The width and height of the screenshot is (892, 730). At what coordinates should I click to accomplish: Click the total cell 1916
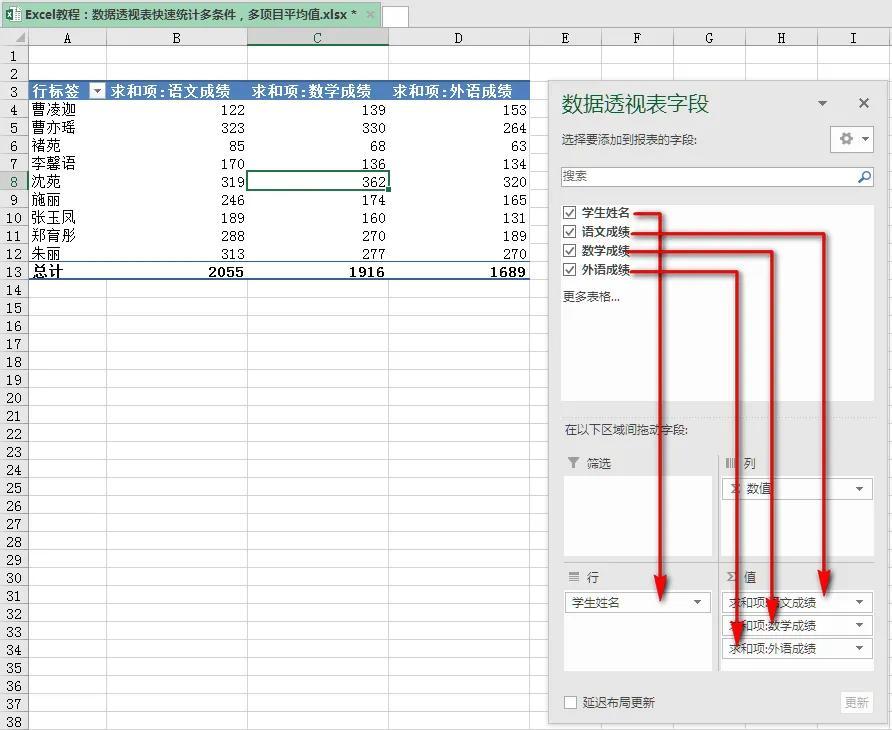tap(317, 271)
